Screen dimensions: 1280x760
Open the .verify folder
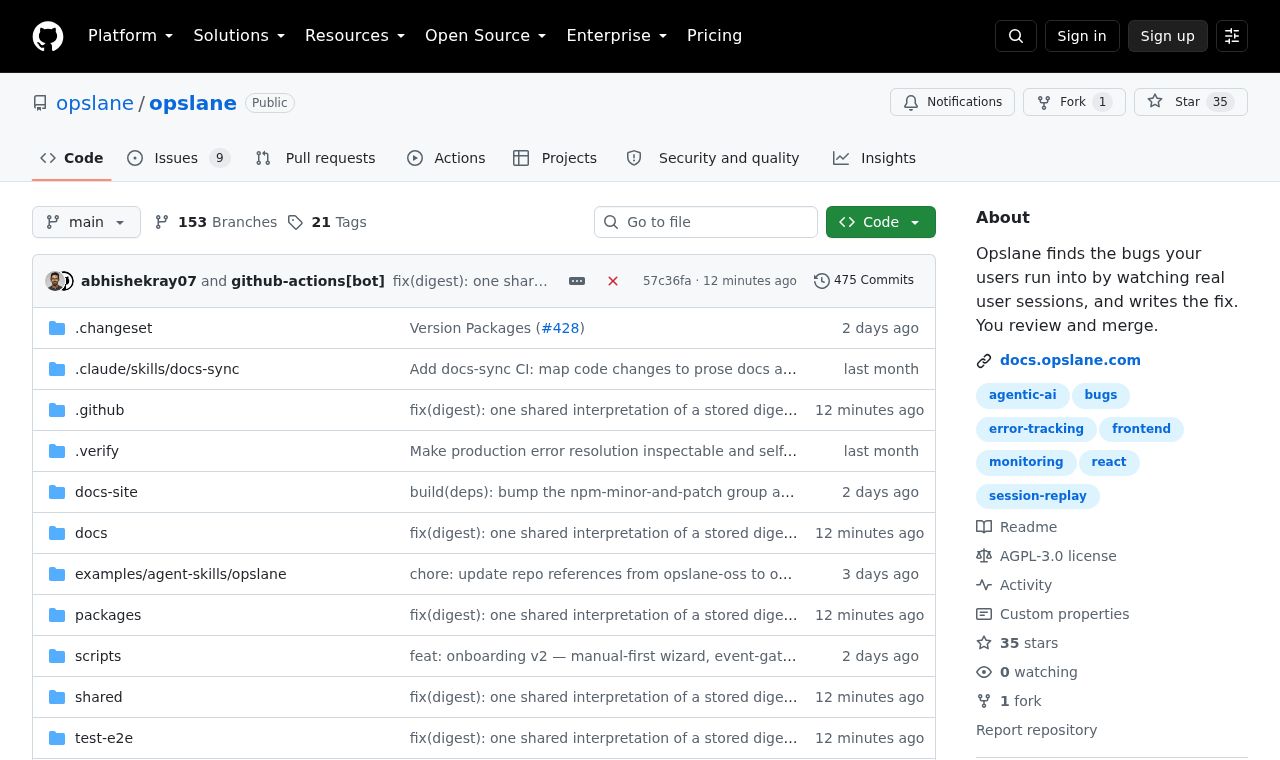click(97, 451)
